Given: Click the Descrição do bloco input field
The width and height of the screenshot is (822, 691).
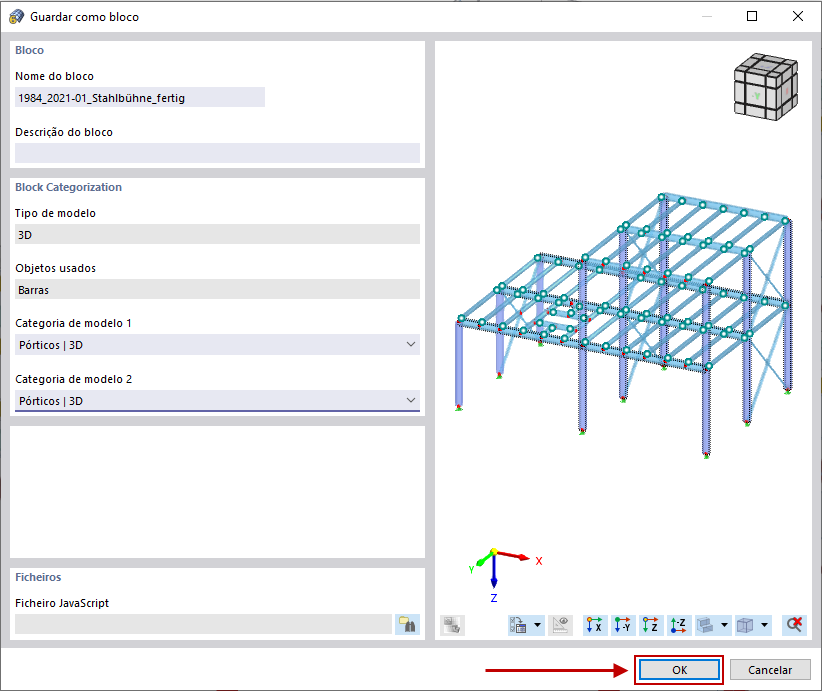Looking at the screenshot, I should click(217, 153).
